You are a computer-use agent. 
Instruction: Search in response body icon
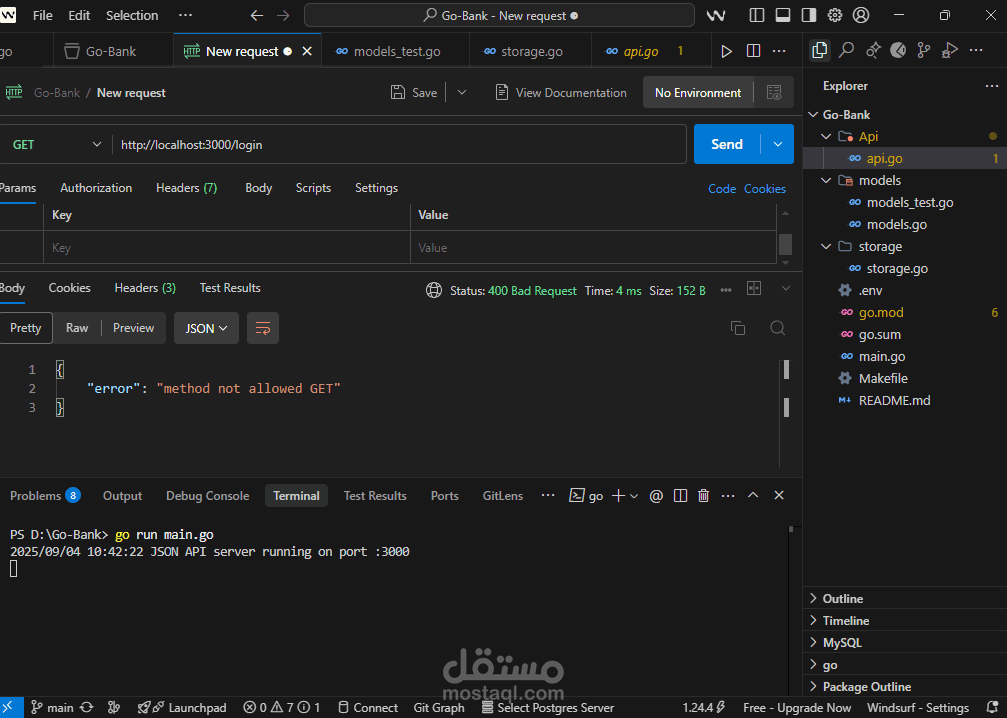tap(778, 328)
